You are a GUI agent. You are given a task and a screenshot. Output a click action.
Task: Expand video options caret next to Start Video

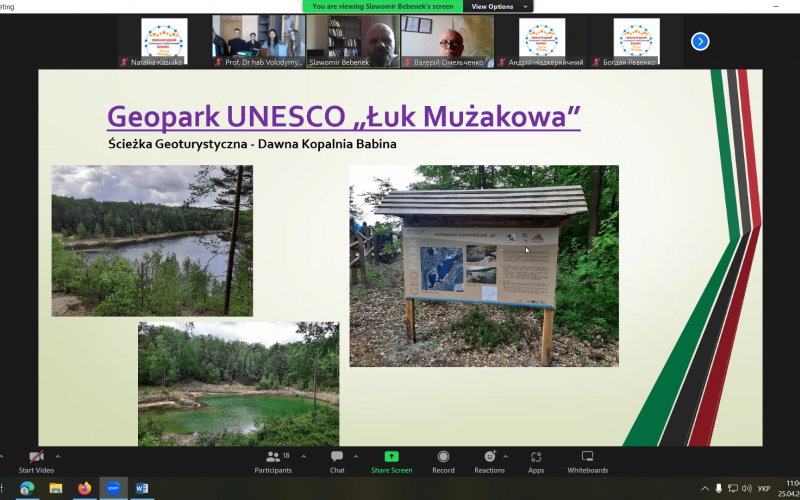58,457
